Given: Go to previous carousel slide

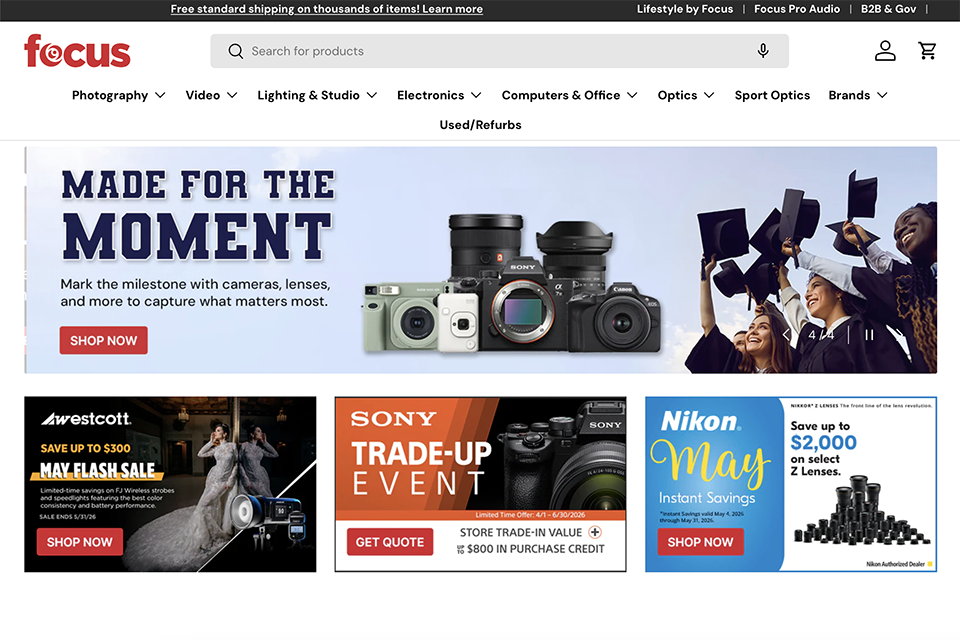Looking at the screenshot, I should (x=787, y=334).
